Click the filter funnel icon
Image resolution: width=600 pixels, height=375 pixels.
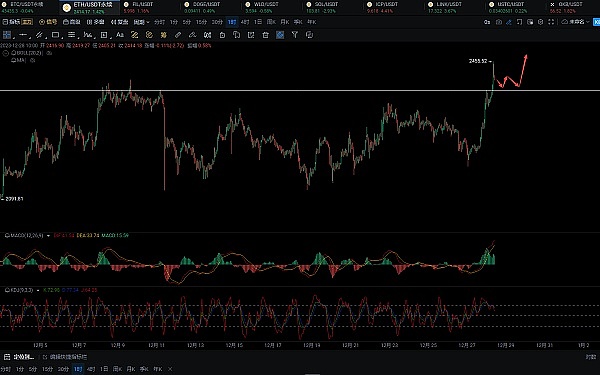[295, 35]
